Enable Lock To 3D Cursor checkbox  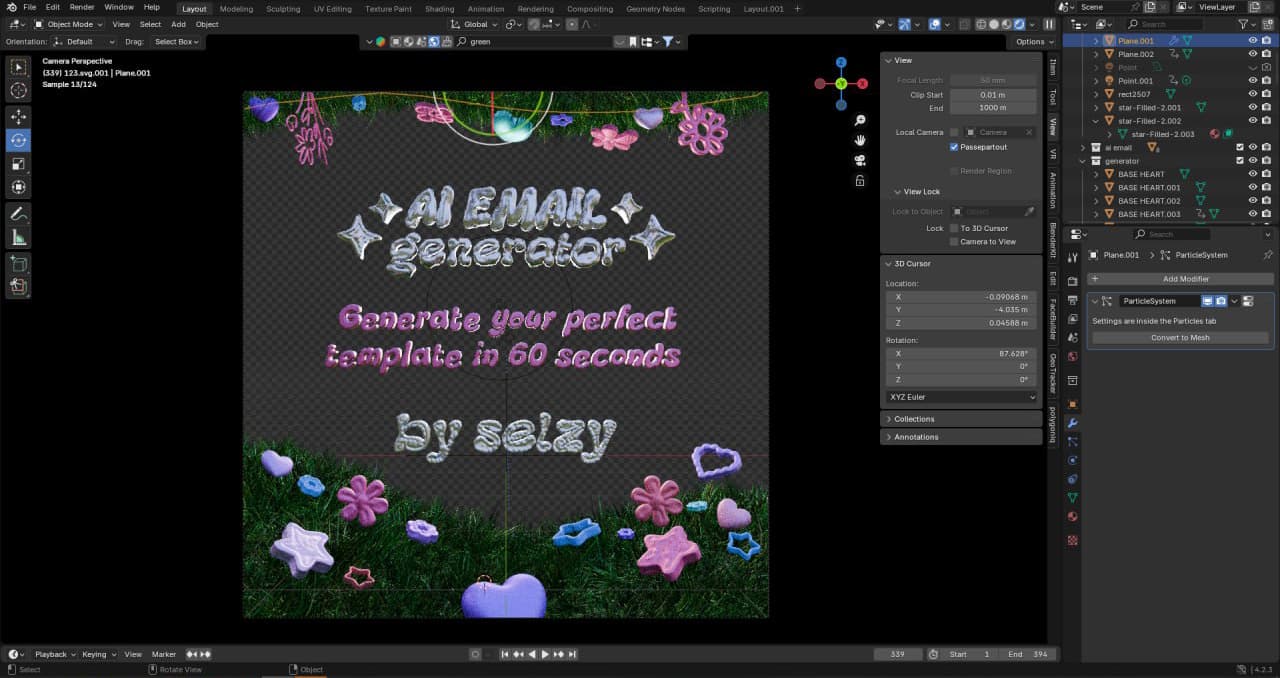click(954, 228)
